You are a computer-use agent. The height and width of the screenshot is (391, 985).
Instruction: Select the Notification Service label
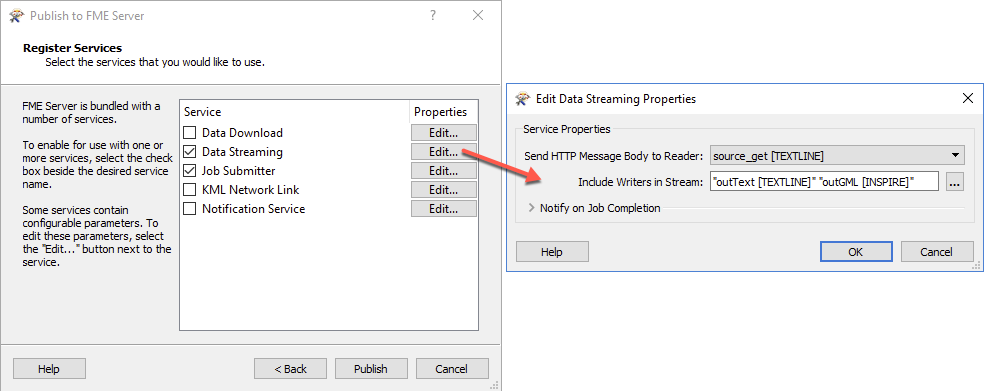254,209
